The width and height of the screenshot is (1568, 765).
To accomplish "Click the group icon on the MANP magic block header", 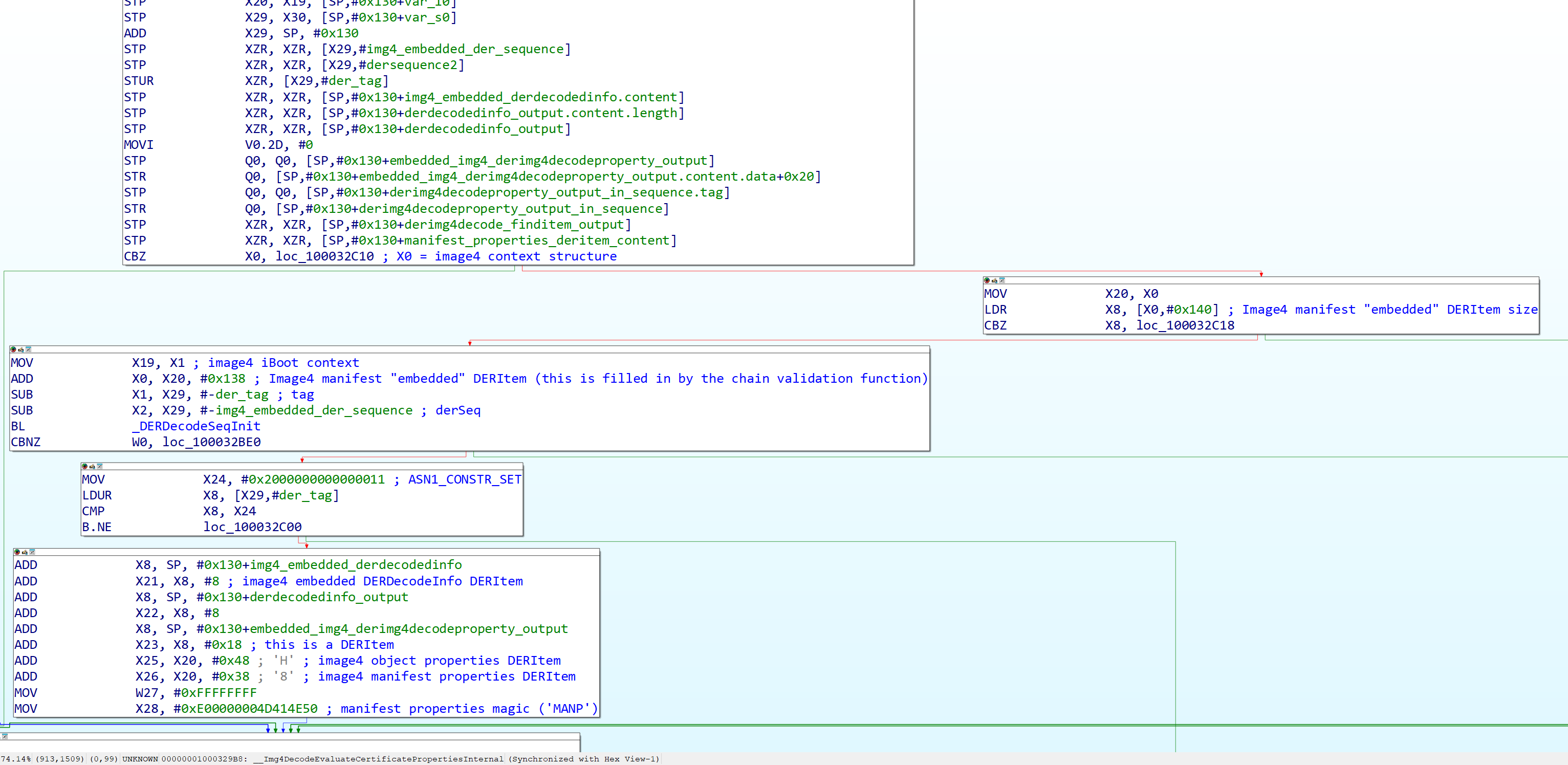I will tap(32, 552).
